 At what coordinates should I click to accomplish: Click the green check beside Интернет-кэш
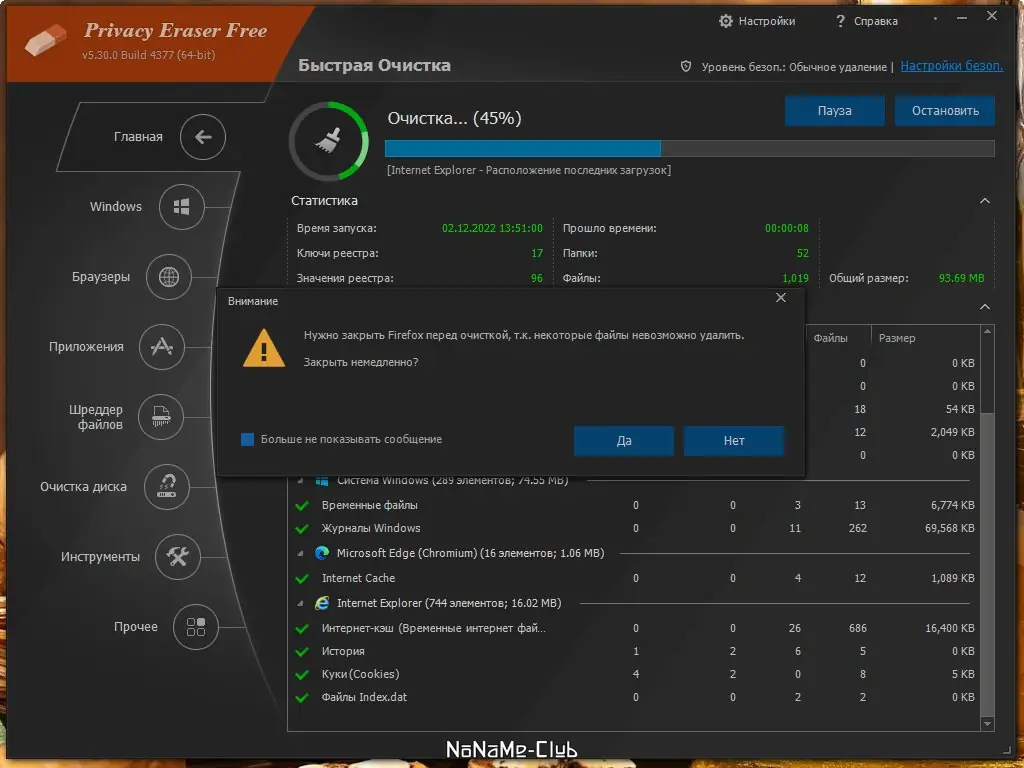302,629
